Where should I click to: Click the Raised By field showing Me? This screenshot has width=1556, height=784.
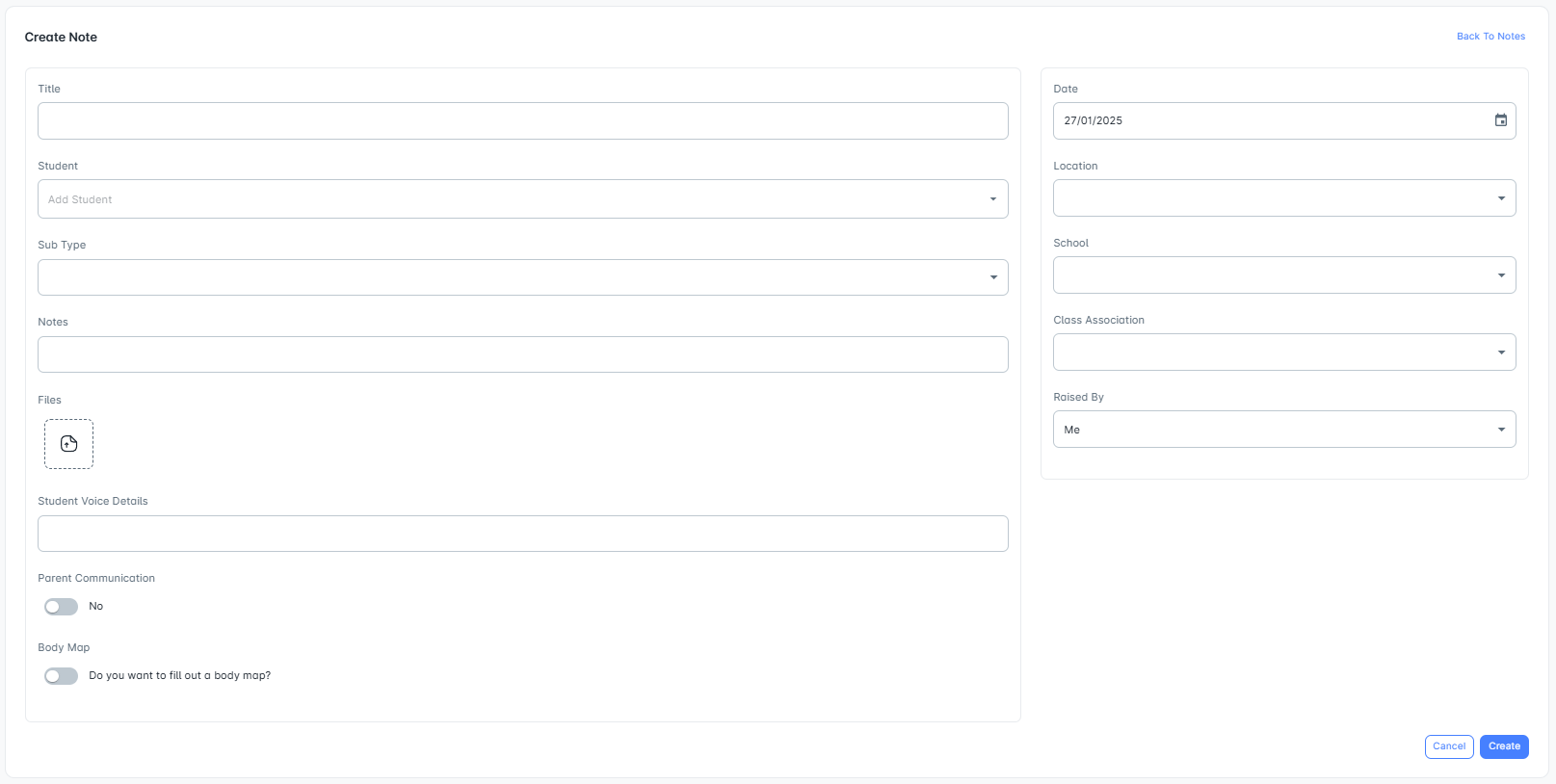1284,430
